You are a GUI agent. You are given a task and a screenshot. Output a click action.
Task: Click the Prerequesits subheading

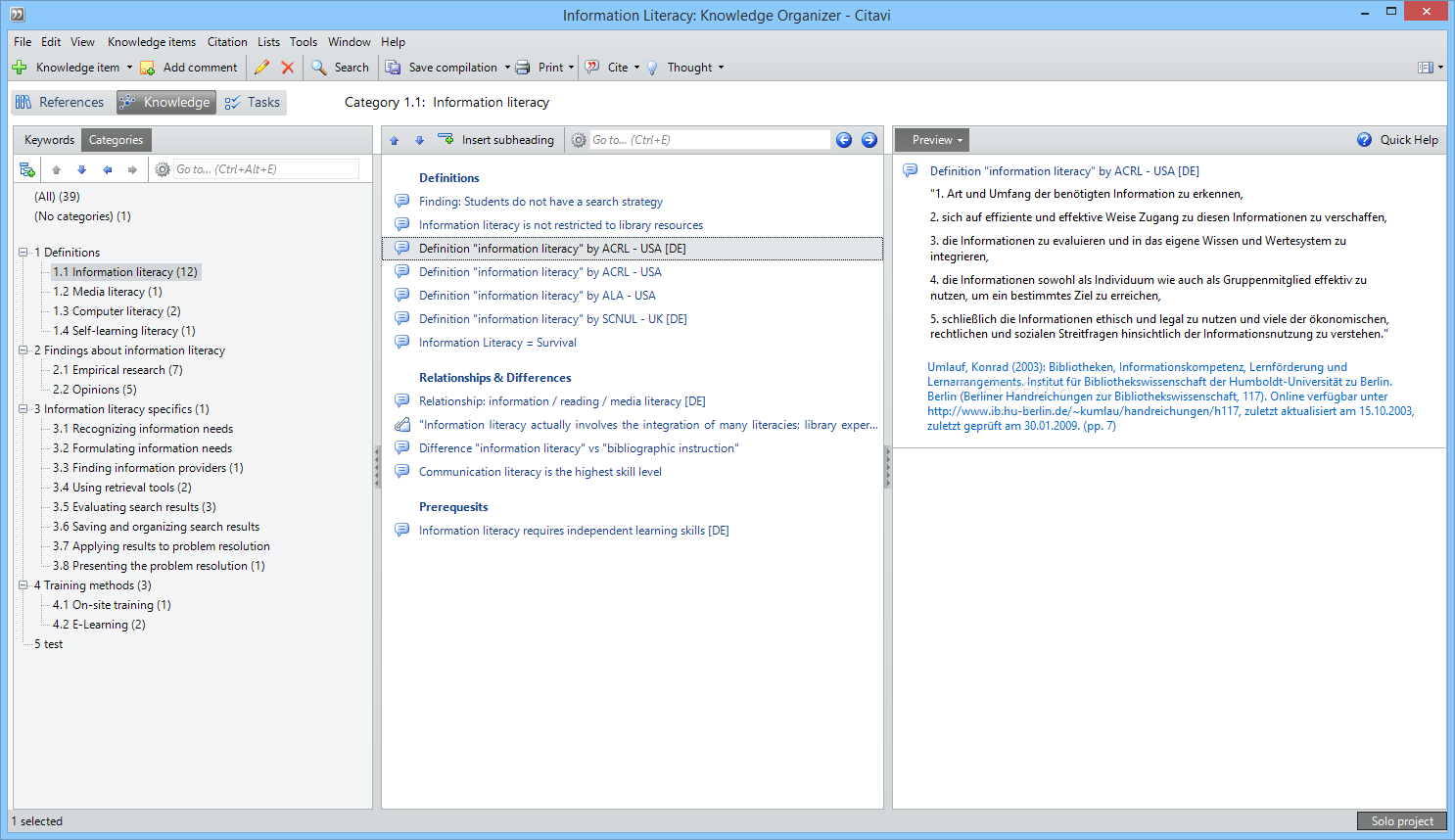tap(453, 507)
